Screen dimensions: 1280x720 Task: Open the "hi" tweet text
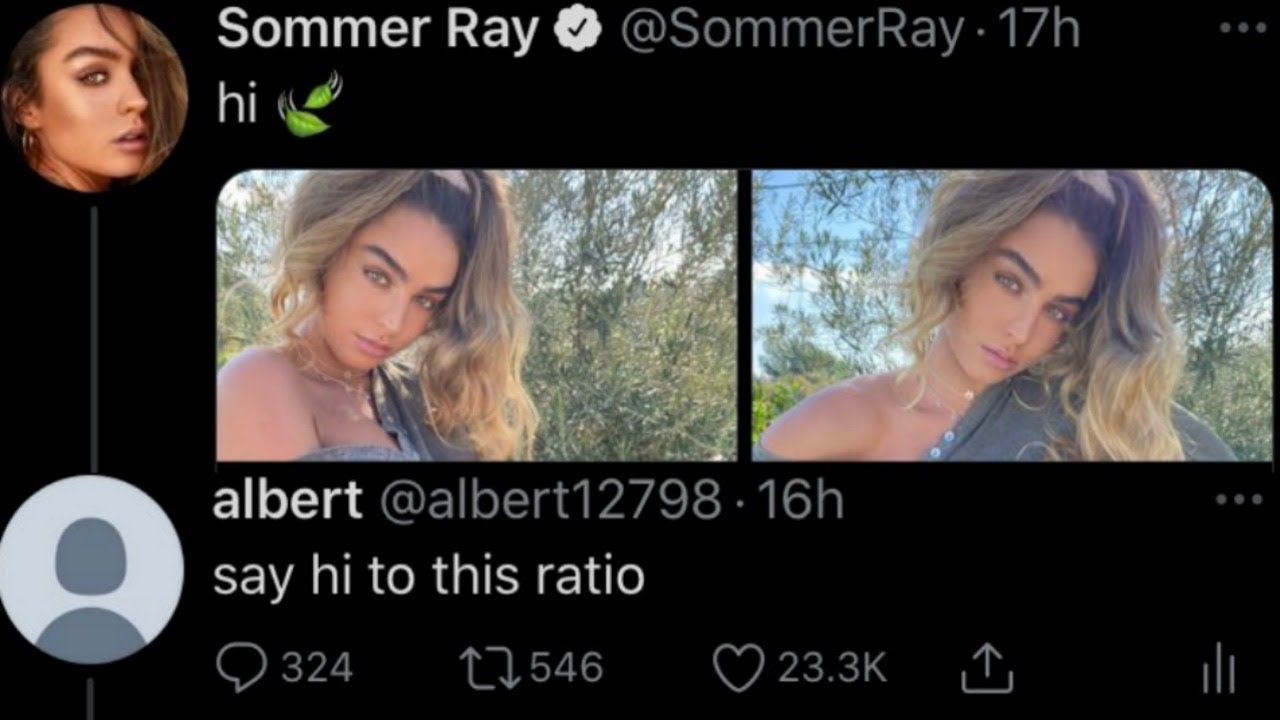click(237, 104)
